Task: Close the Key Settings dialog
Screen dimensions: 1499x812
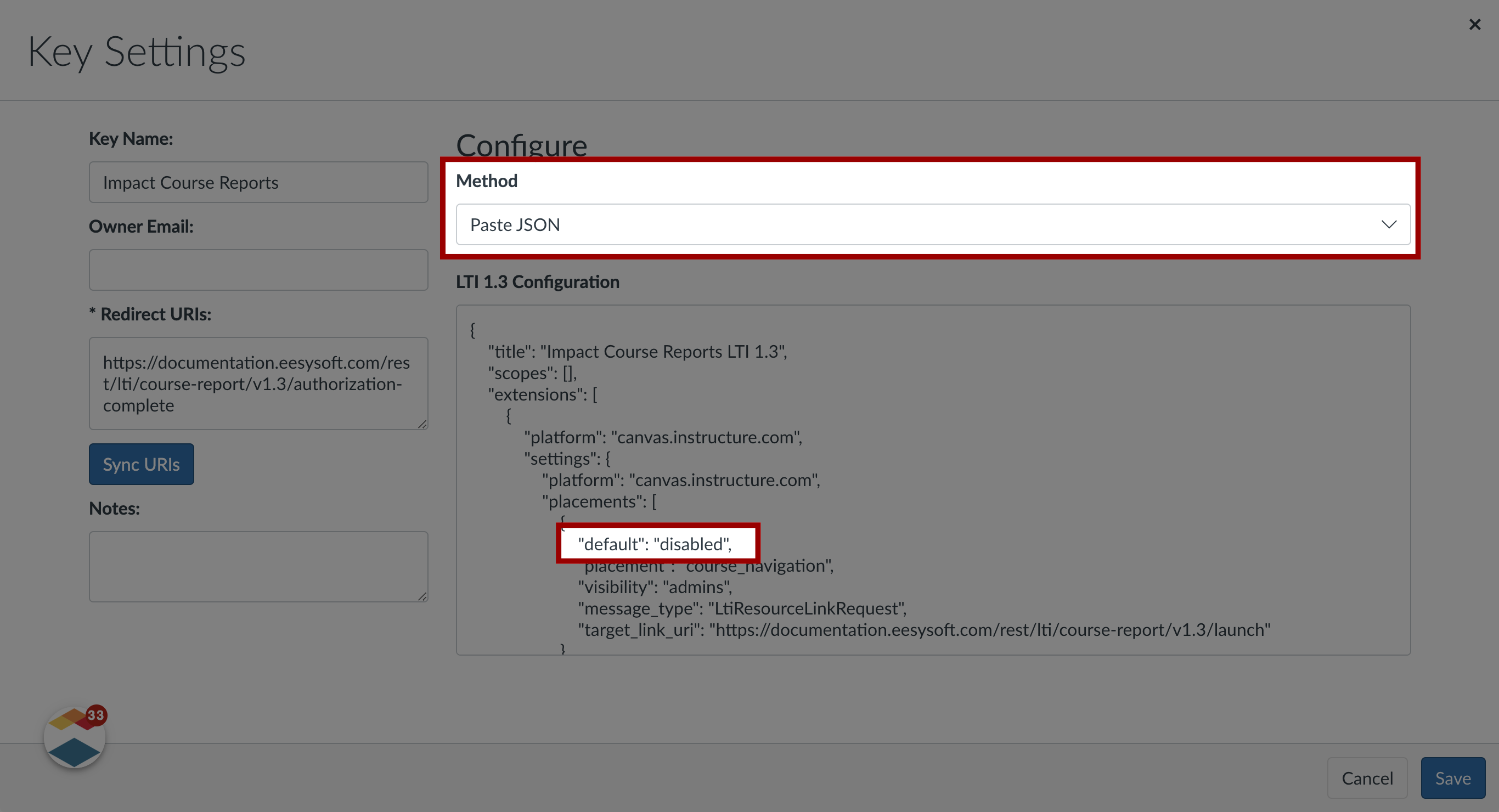Action: coord(1474,25)
